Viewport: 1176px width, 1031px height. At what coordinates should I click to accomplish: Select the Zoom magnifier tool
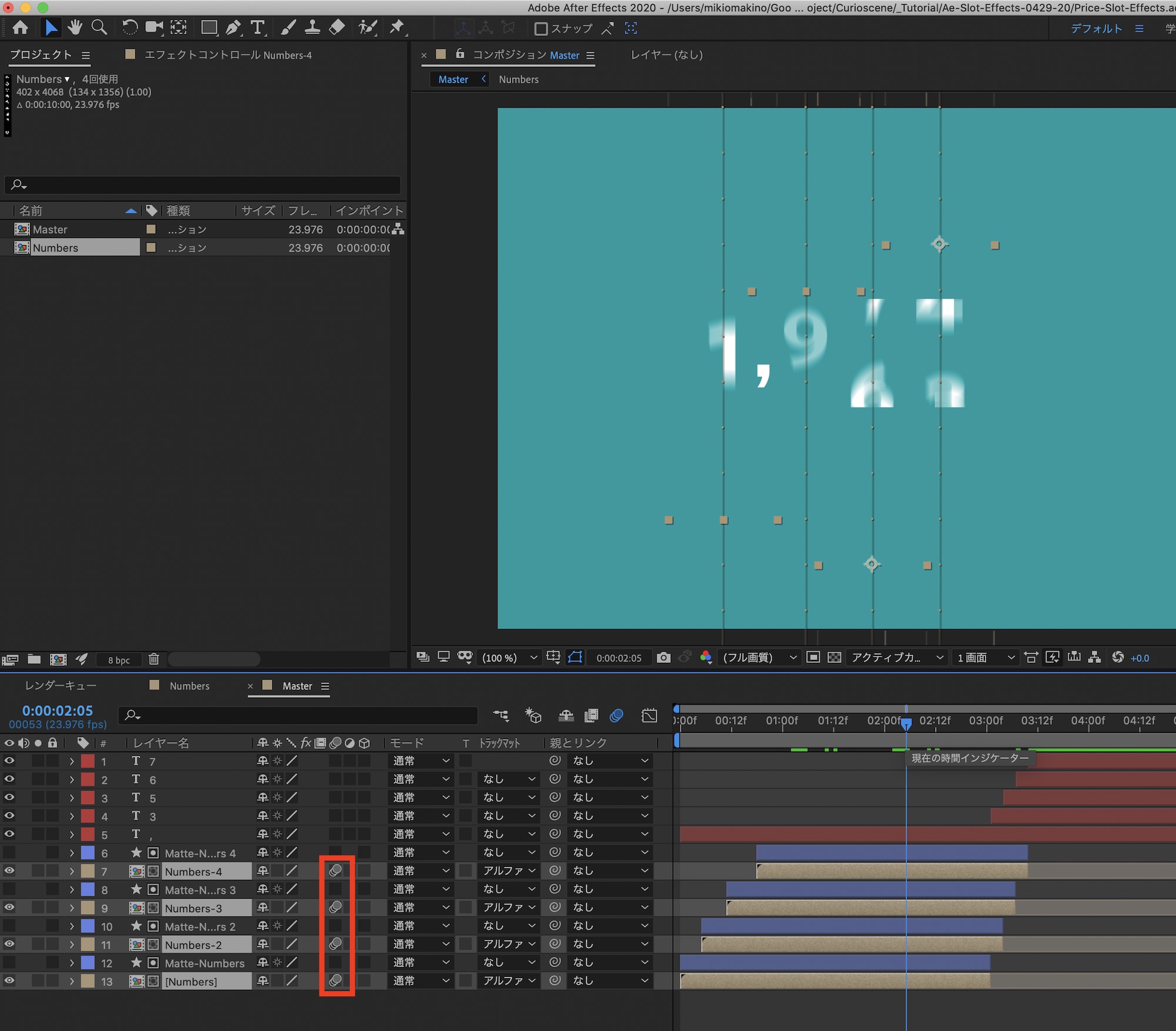tap(99, 27)
